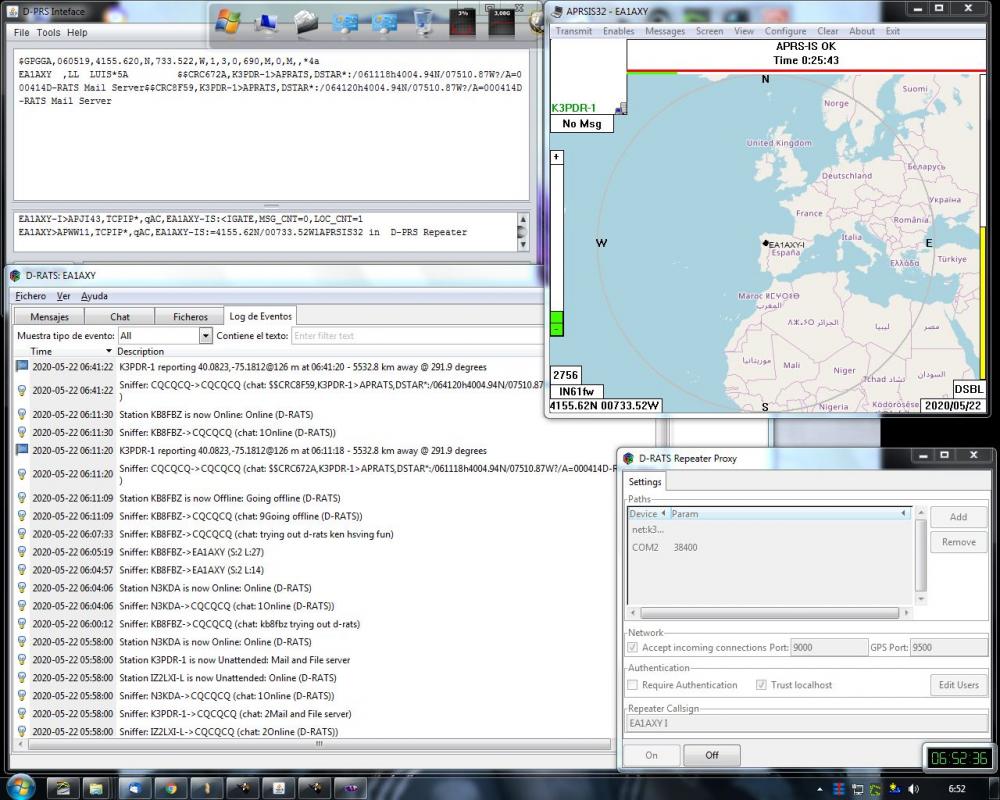
Task: Switch to the Mensajes tab
Action: tap(49, 317)
